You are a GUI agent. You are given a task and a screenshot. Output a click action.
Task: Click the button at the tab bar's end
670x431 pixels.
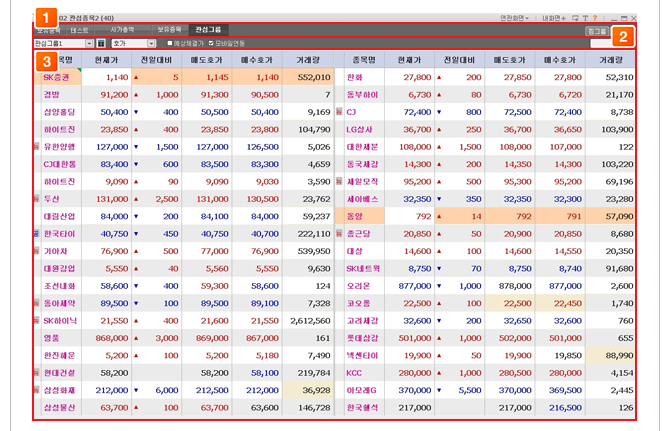pos(597,31)
